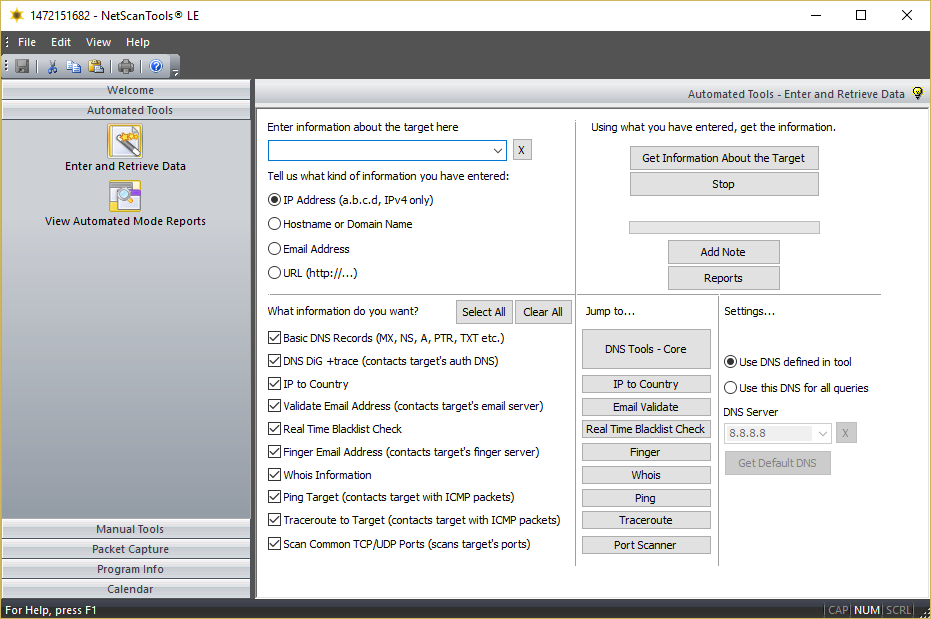Click the Save toolbar icon
This screenshot has height=619, width=931.
click(x=23, y=66)
